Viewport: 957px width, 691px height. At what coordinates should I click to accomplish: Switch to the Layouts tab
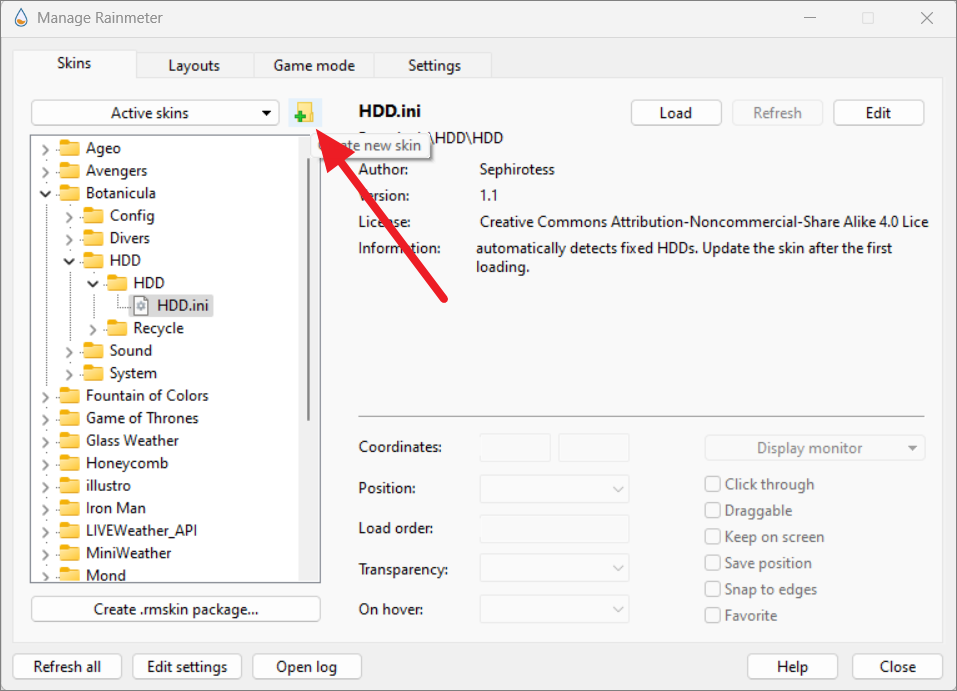(x=194, y=65)
